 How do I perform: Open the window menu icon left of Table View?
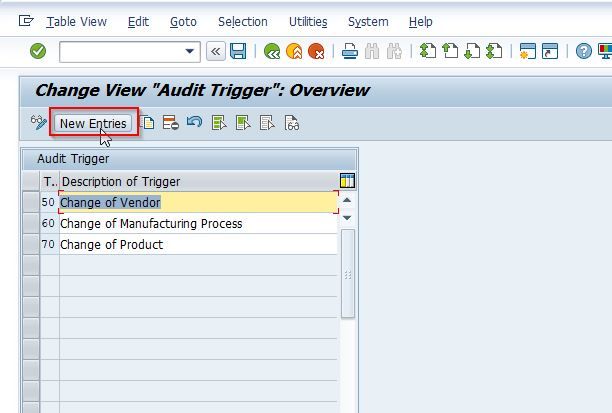click(x=26, y=20)
